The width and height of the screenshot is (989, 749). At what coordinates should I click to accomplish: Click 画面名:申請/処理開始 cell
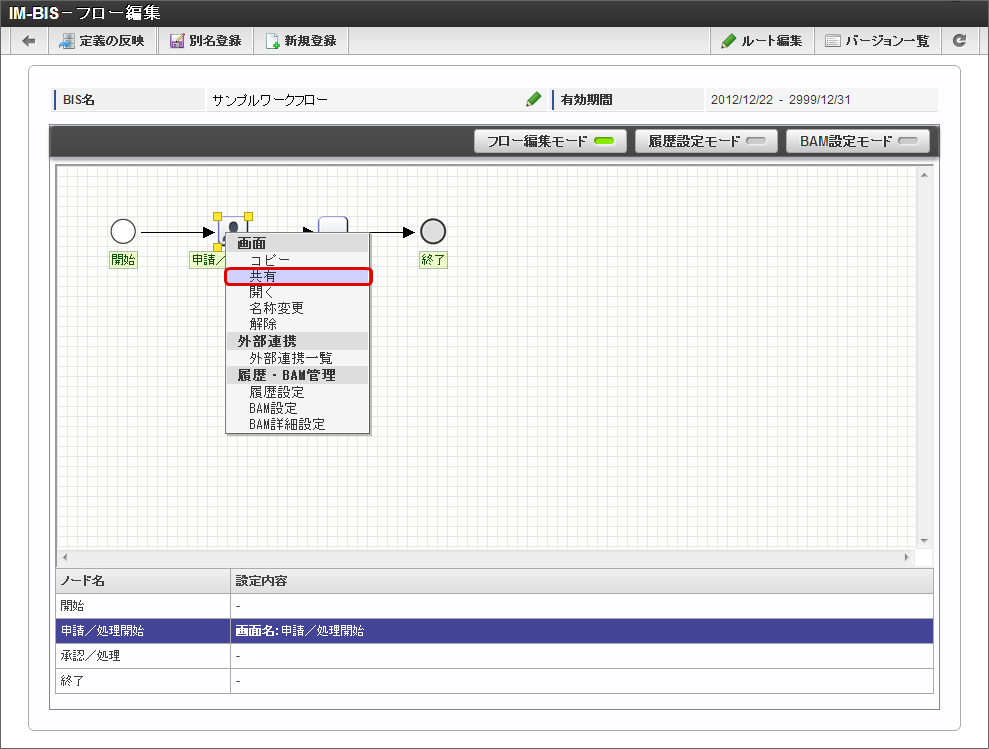582,631
